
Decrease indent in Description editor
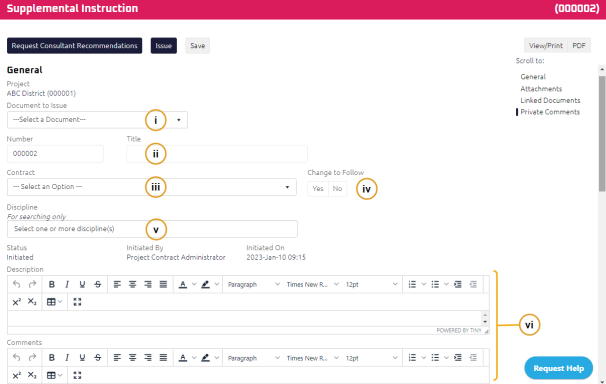point(473,284)
